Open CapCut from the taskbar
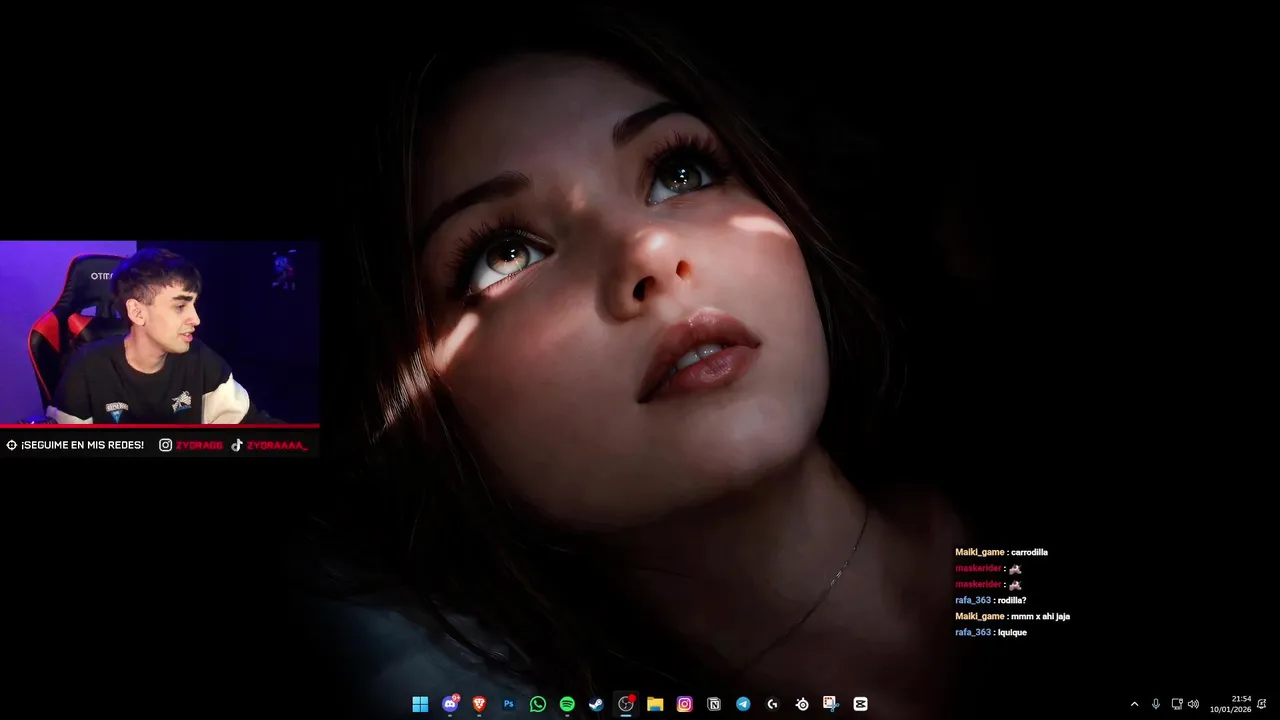1280x720 pixels. coord(860,704)
